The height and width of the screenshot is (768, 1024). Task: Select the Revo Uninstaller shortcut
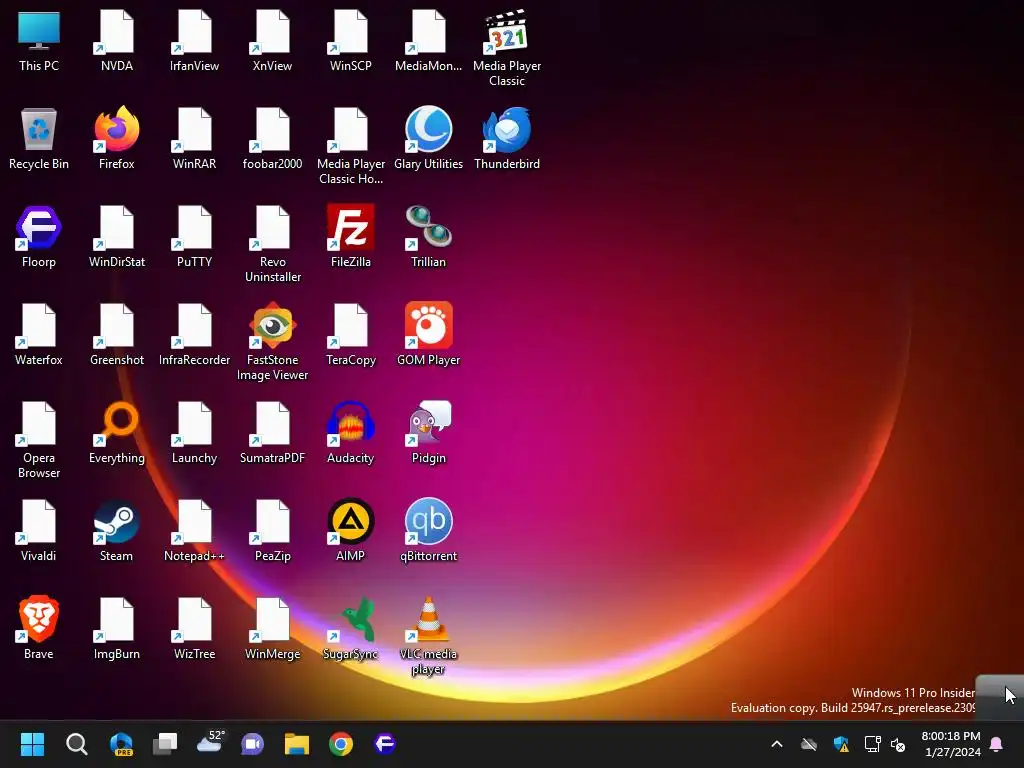272,244
